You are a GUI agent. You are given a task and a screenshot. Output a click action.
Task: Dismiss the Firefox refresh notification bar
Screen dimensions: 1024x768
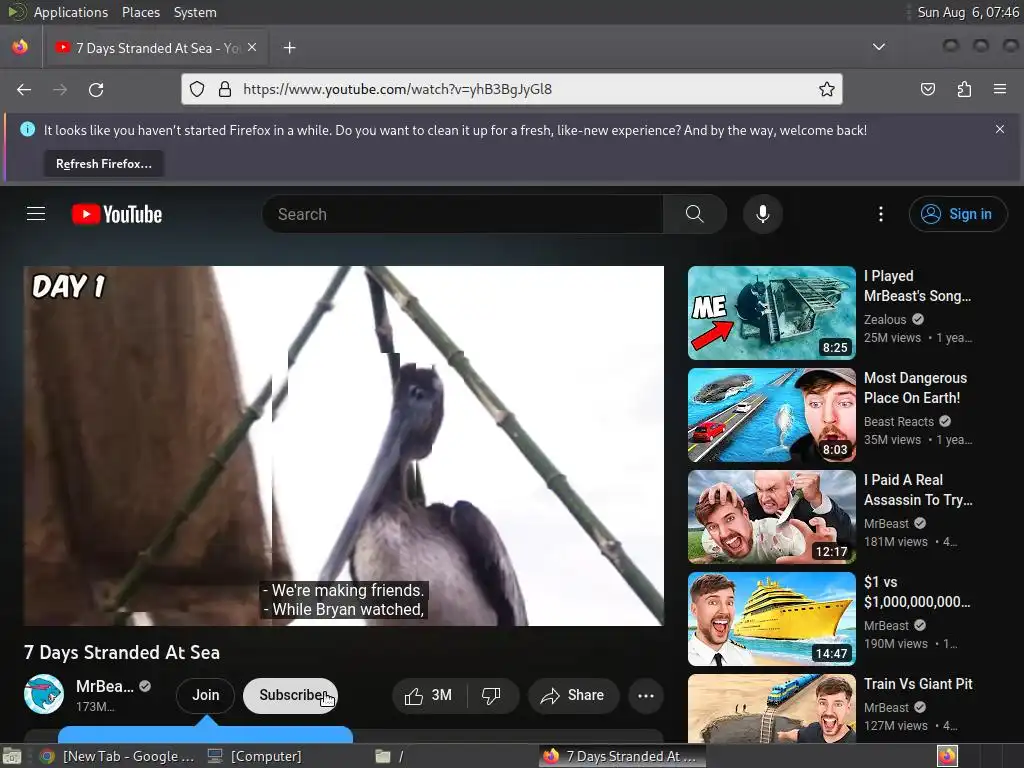pos(1000,129)
